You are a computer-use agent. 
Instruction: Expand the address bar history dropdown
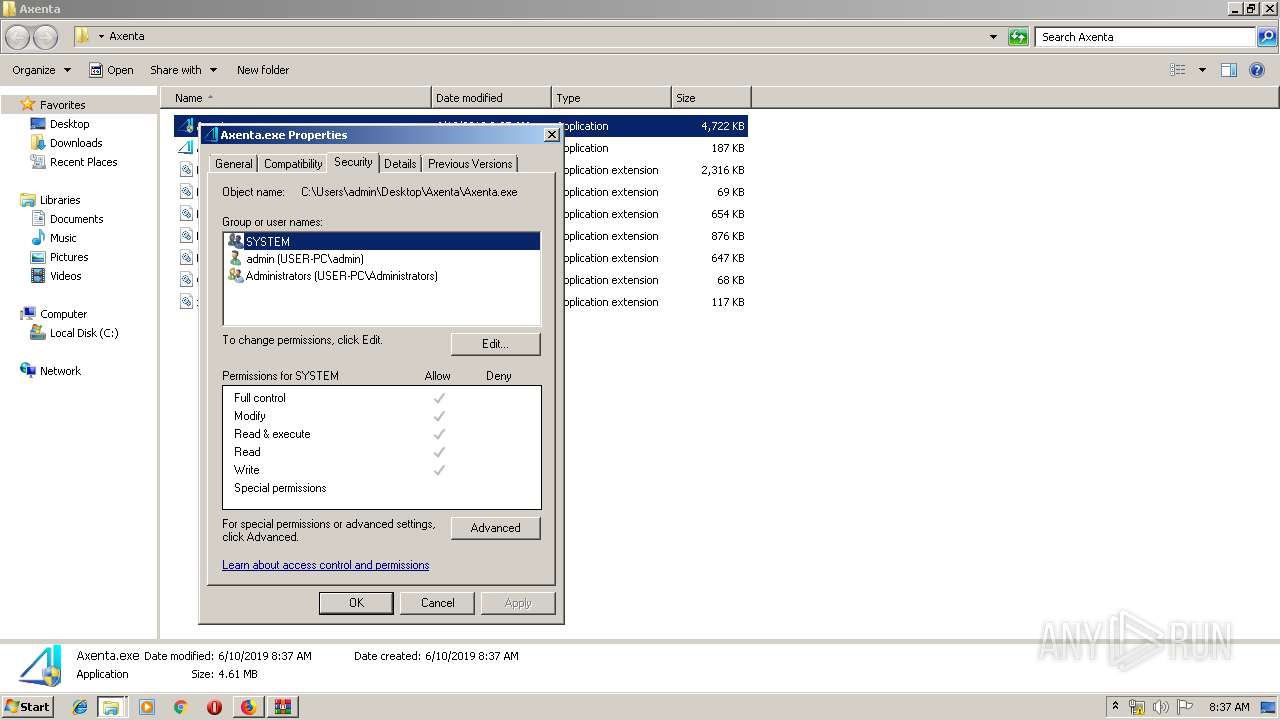993,37
